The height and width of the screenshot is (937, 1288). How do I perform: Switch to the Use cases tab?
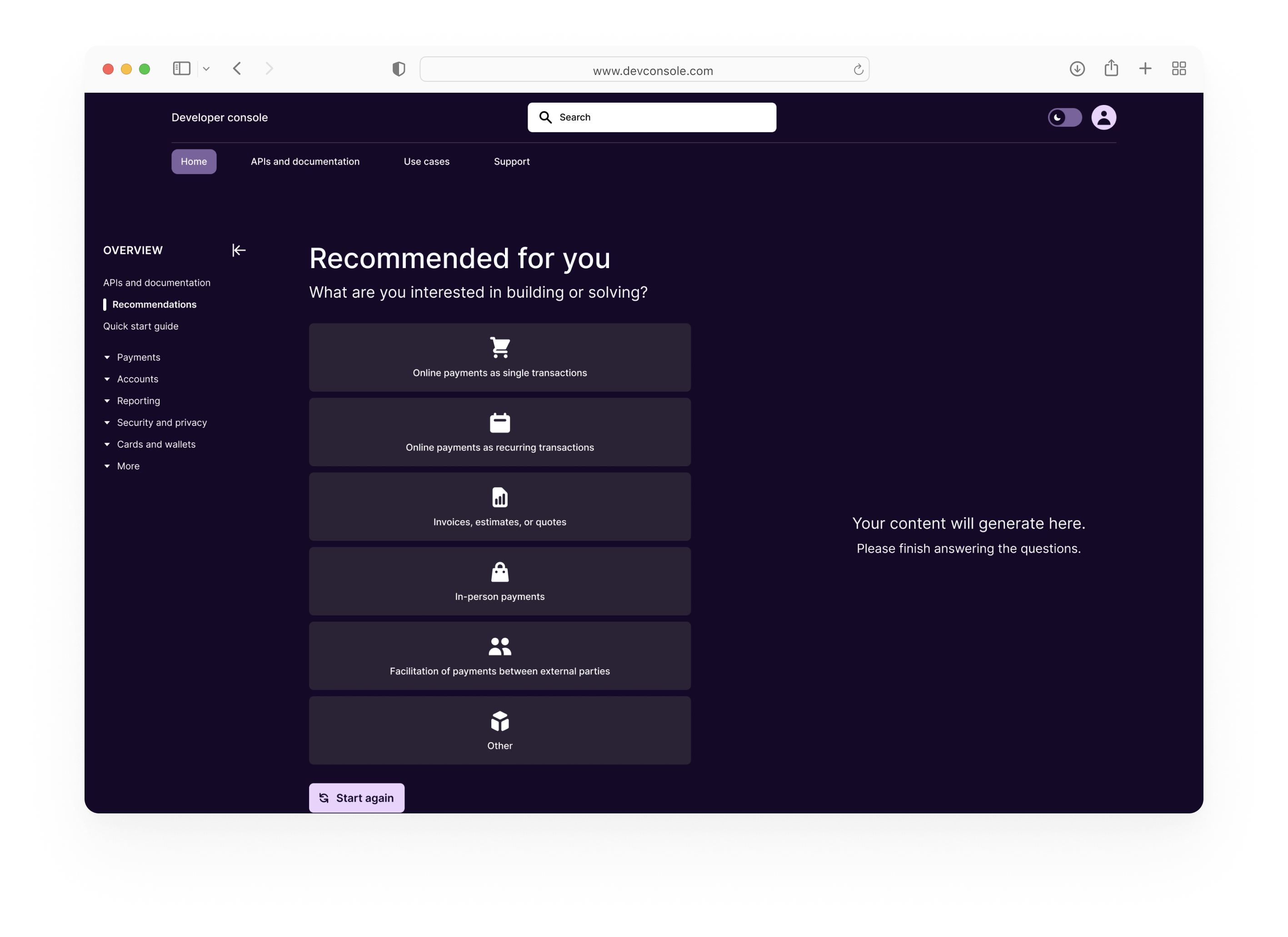pos(426,161)
